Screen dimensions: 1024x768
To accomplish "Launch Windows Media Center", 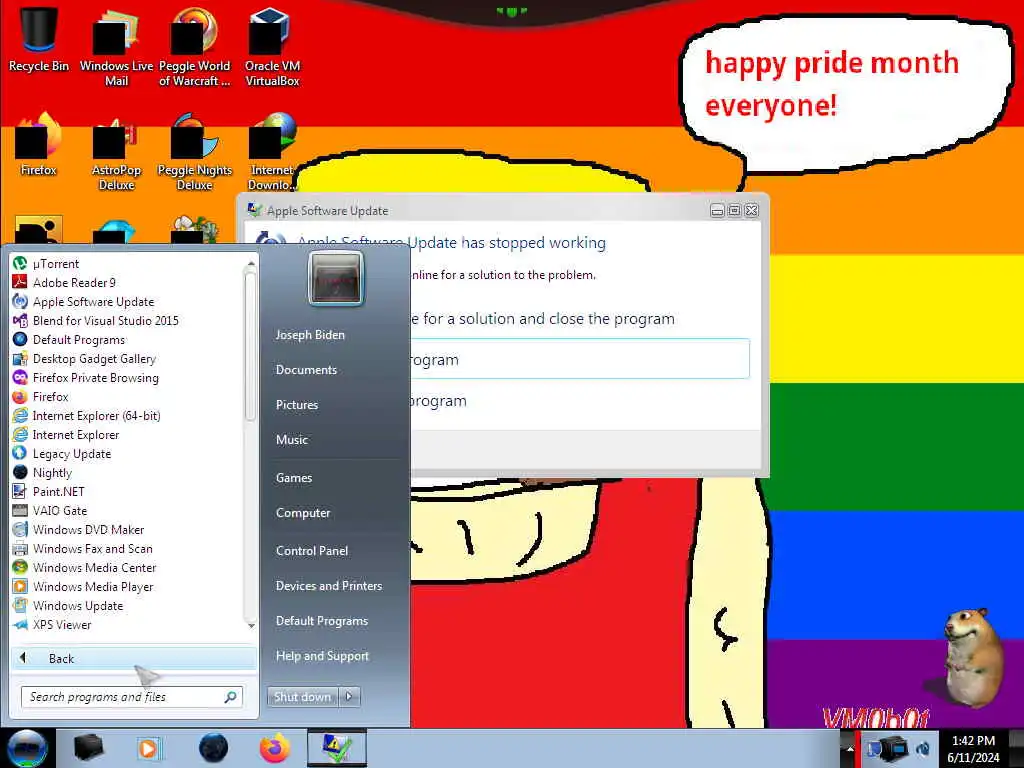I will tap(94, 568).
